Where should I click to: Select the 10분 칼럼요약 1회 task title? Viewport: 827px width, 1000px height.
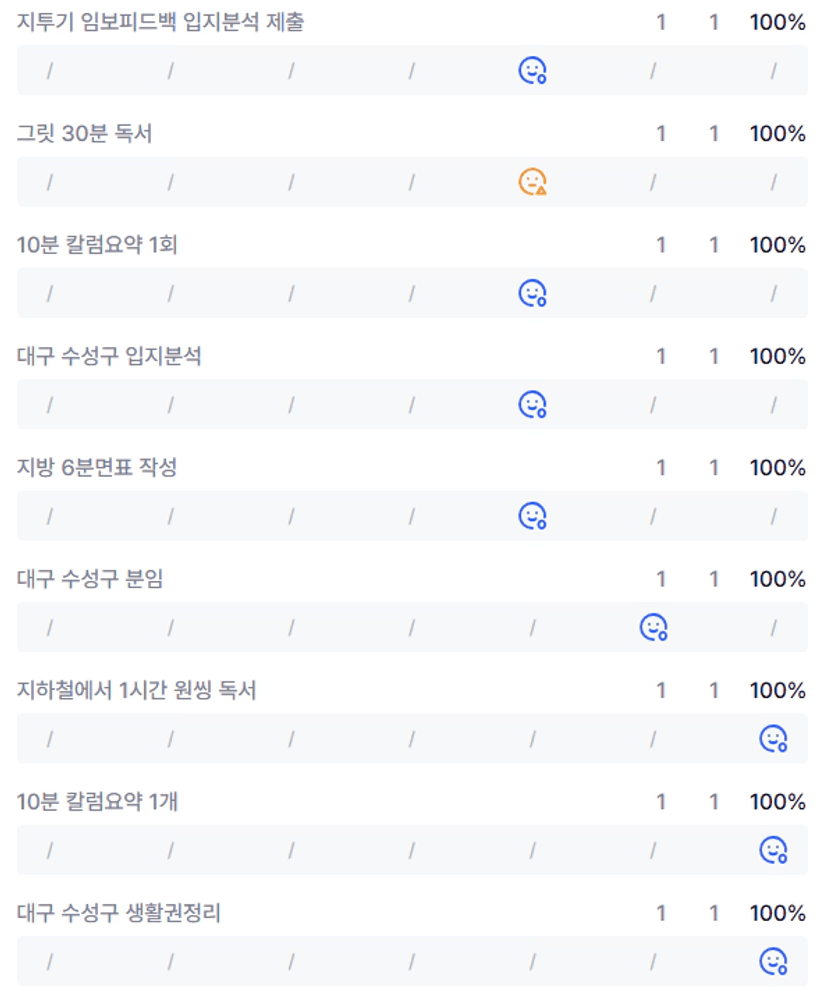pos(98,245)
